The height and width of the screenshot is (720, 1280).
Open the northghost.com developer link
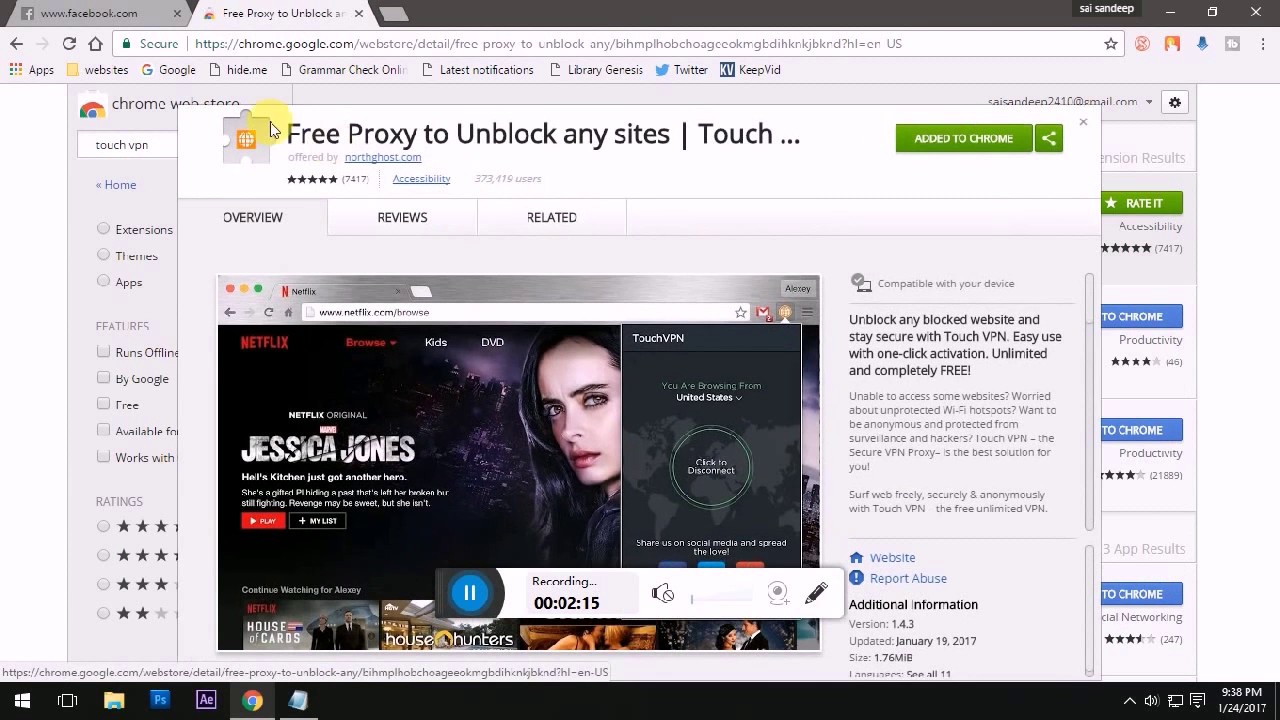pos(383,157)
